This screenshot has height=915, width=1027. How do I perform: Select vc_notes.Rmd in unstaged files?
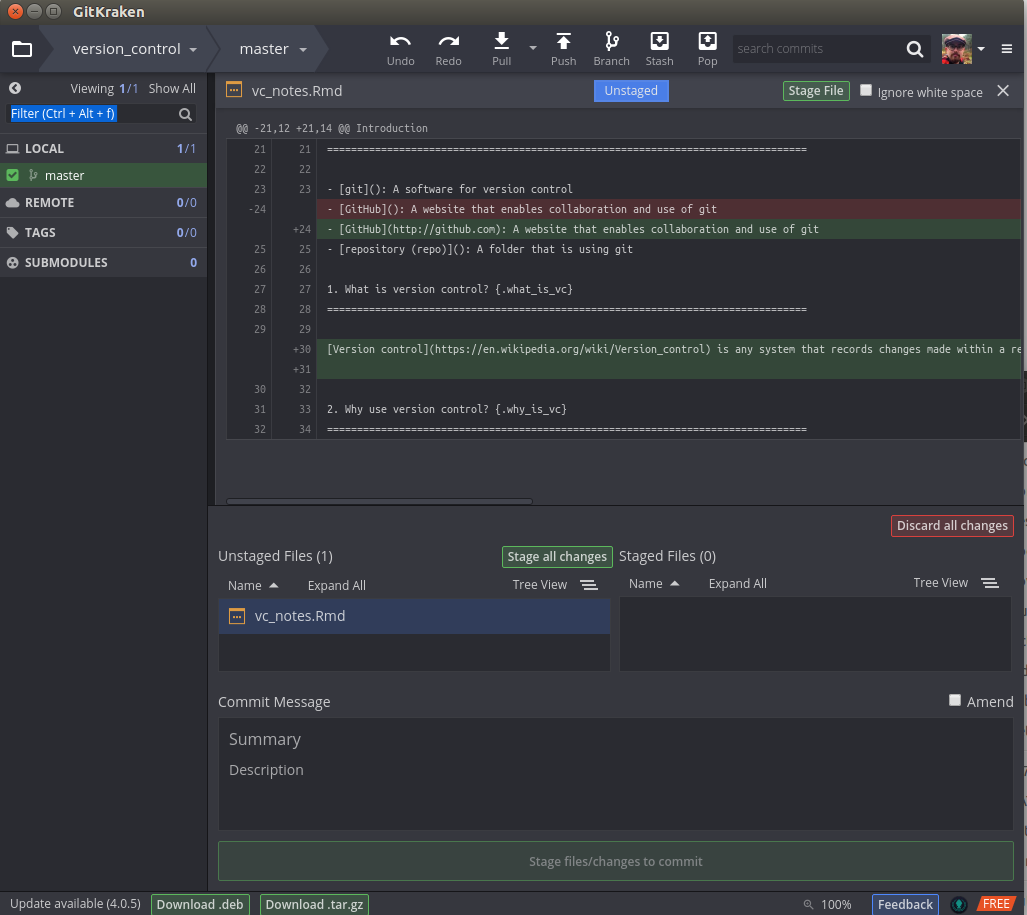(414, 616)
